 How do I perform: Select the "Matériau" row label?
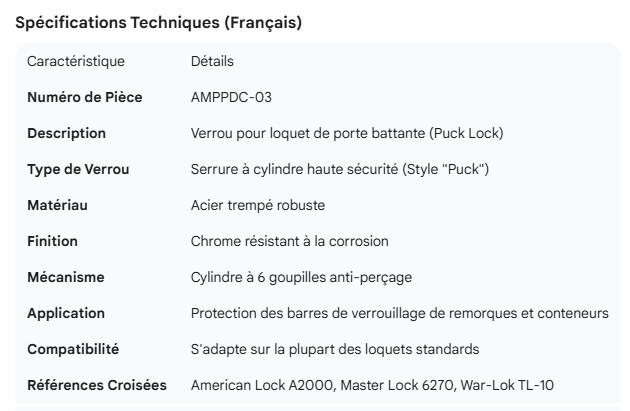point(60,206)
